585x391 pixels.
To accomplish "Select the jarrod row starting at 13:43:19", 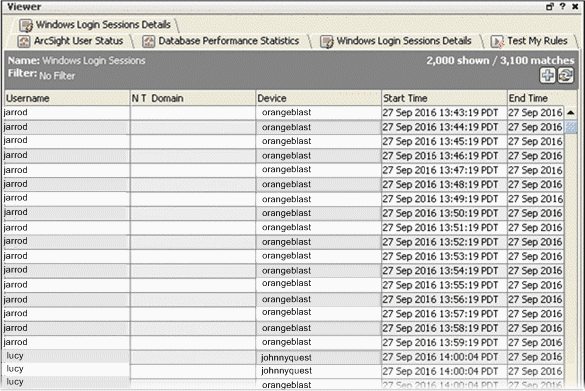I will point(284,112).
